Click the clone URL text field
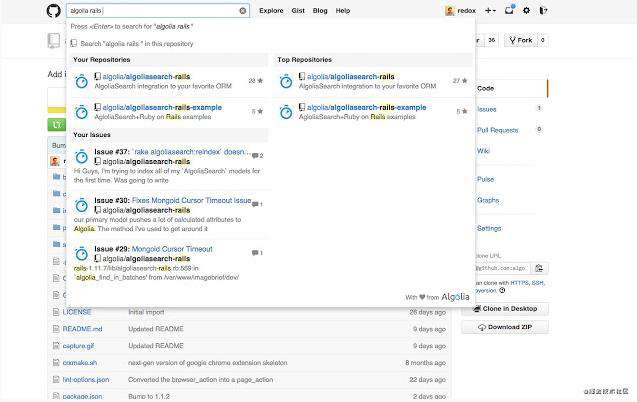Image resolution: width=637 pixels, height=402 pixels. pos(502,268)
